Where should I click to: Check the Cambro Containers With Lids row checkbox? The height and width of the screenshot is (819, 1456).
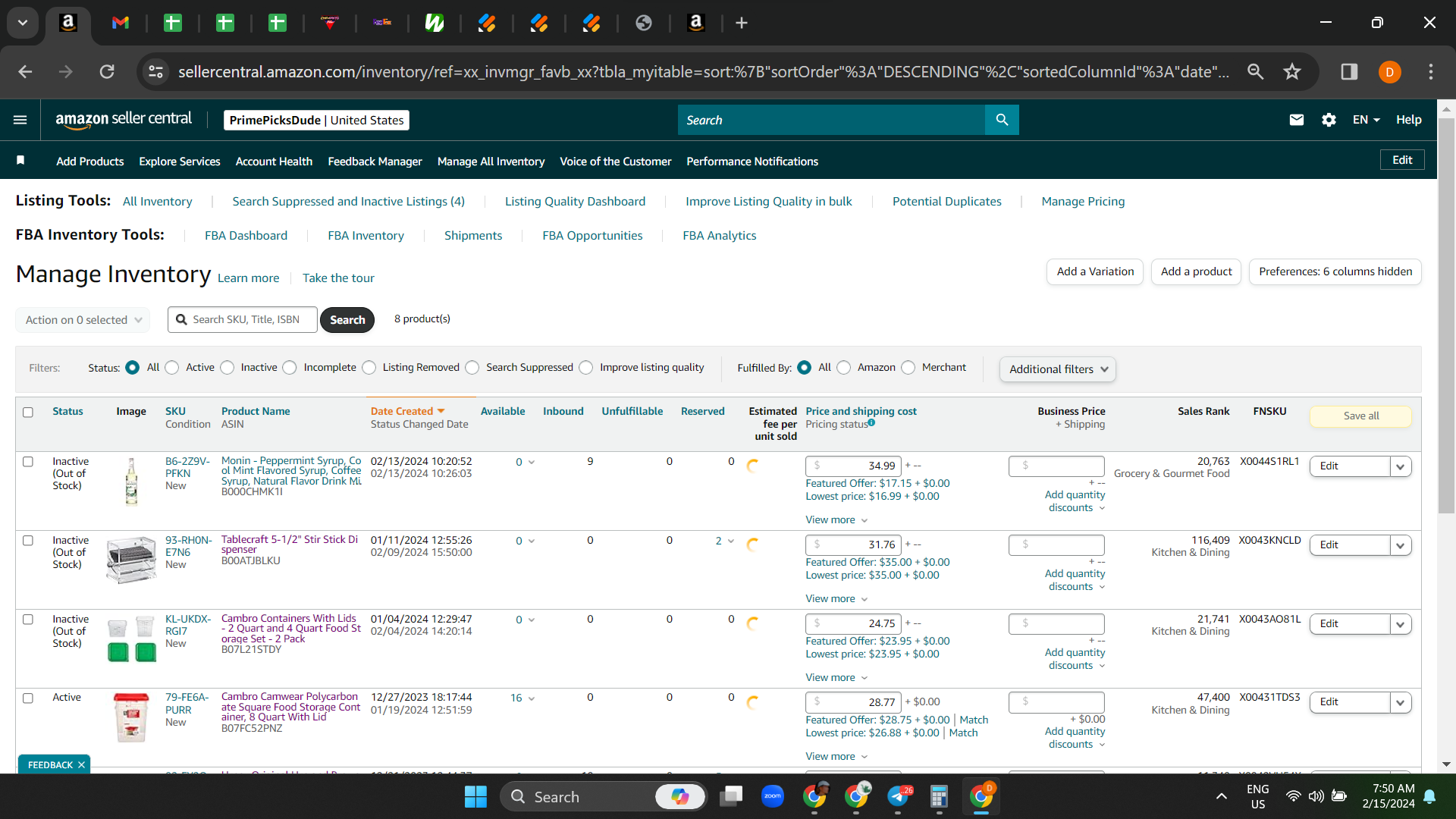(x=28, y=619)
